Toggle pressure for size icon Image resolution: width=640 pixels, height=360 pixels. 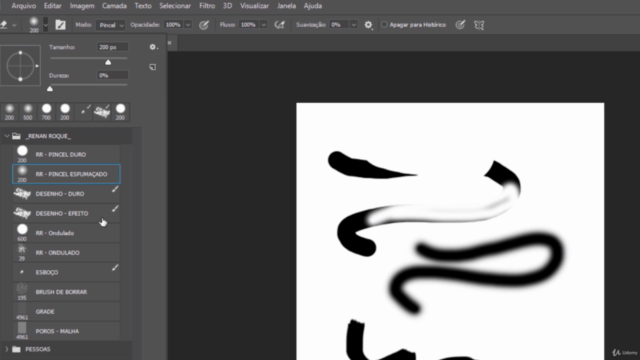click(460, 25)
